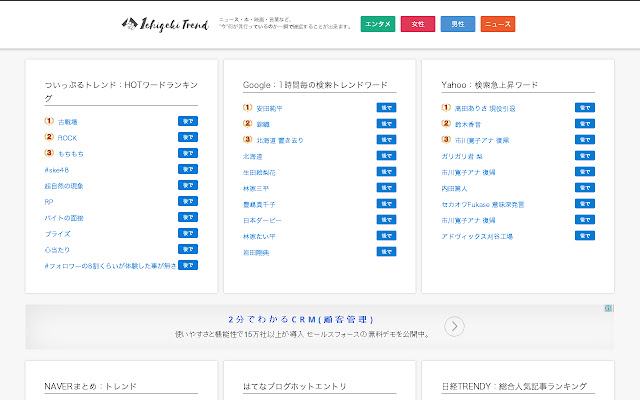Click 後で button beside ROCK
This screenshot has width=640, height=400.
[188, 137]
